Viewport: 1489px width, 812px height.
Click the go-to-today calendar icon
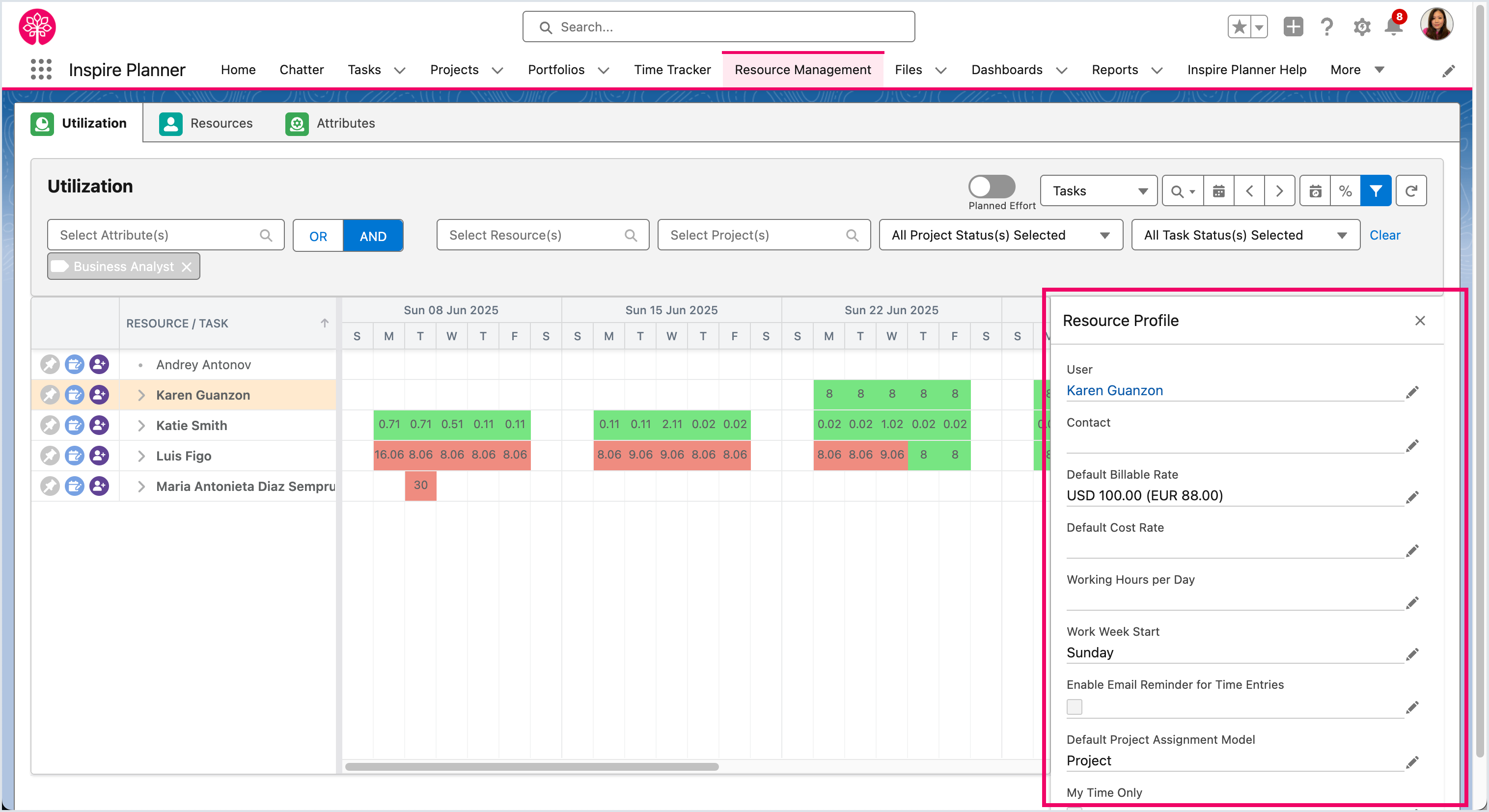(1315, 190)
